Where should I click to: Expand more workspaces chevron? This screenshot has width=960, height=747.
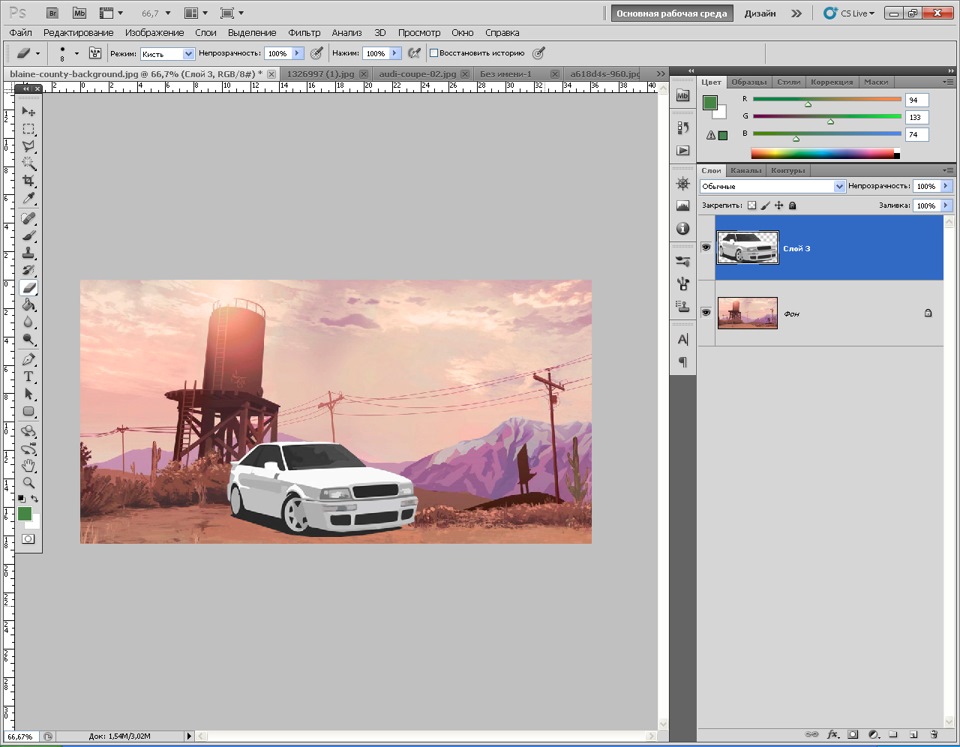click(796, 13)
